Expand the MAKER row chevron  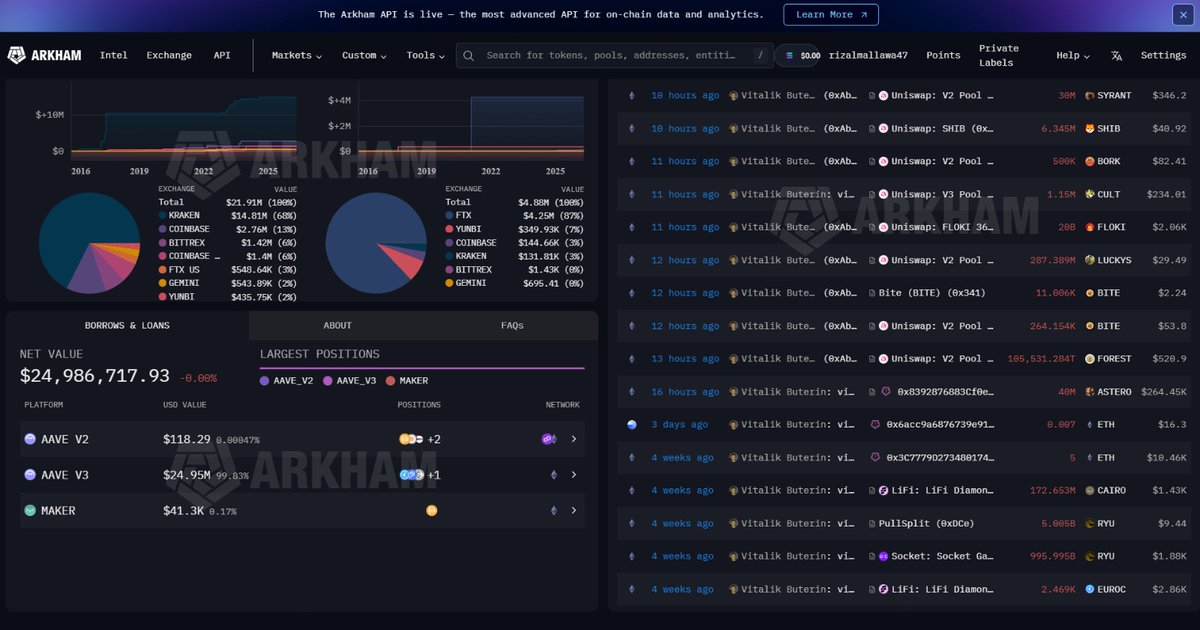(574, 511)
